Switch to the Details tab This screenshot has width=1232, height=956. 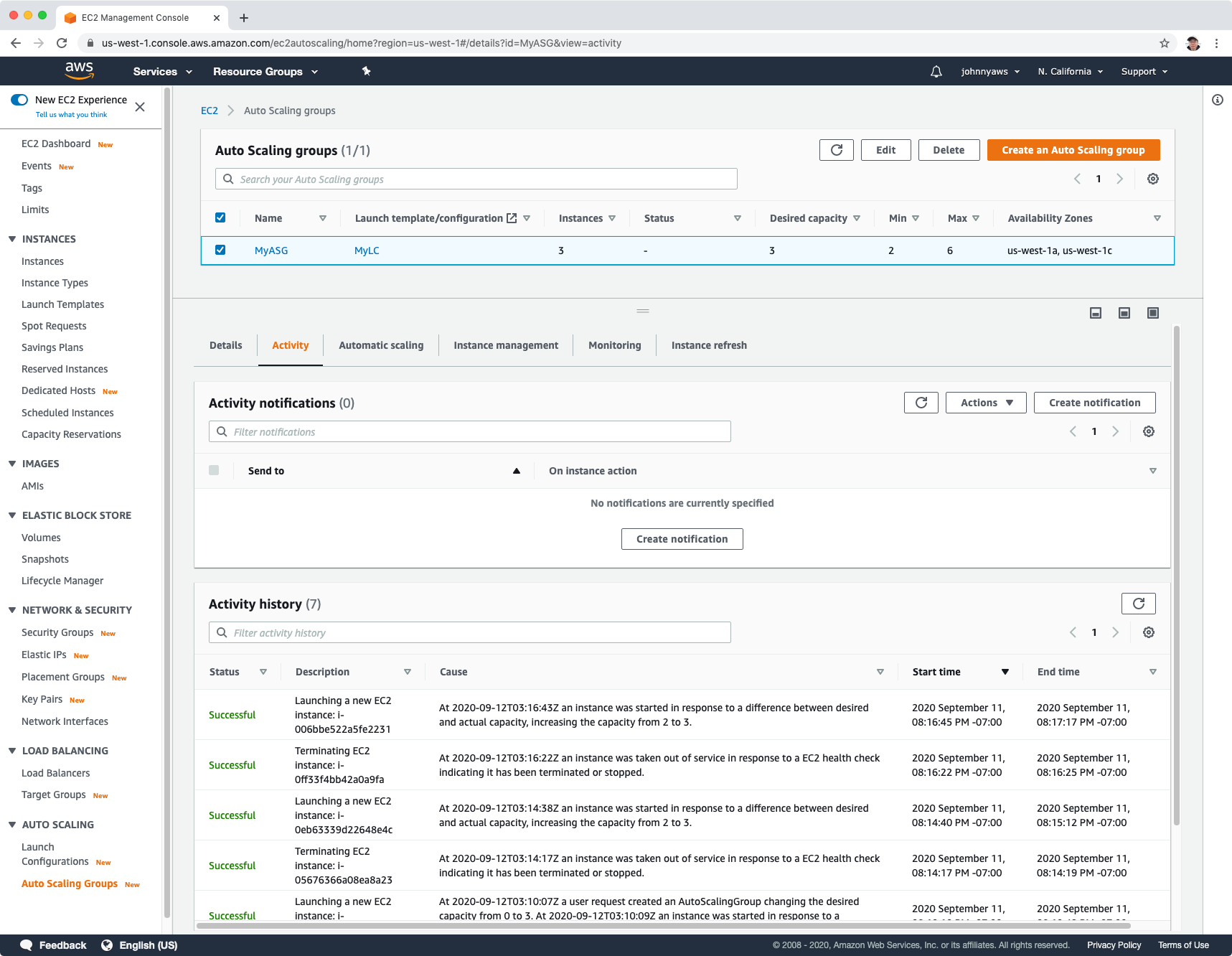226,345
